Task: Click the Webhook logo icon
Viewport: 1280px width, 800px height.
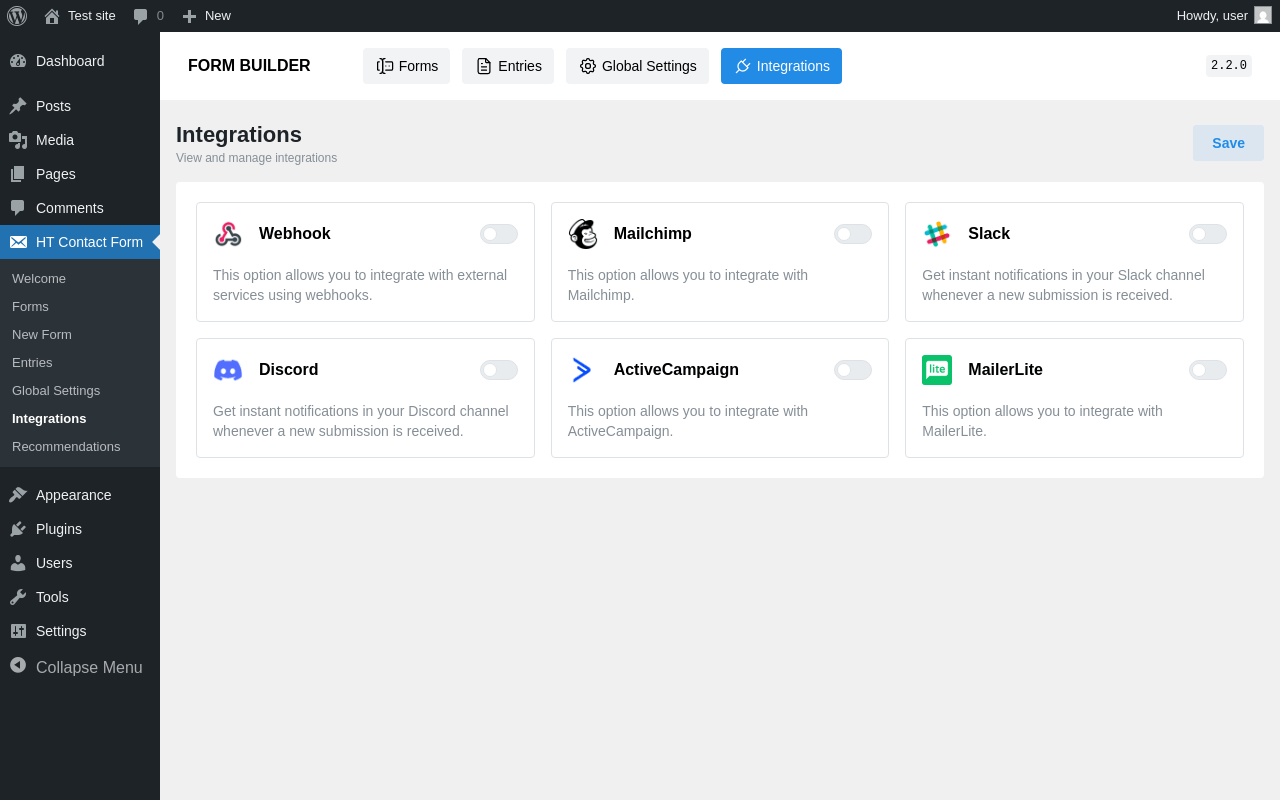Action: coord(228,234)
